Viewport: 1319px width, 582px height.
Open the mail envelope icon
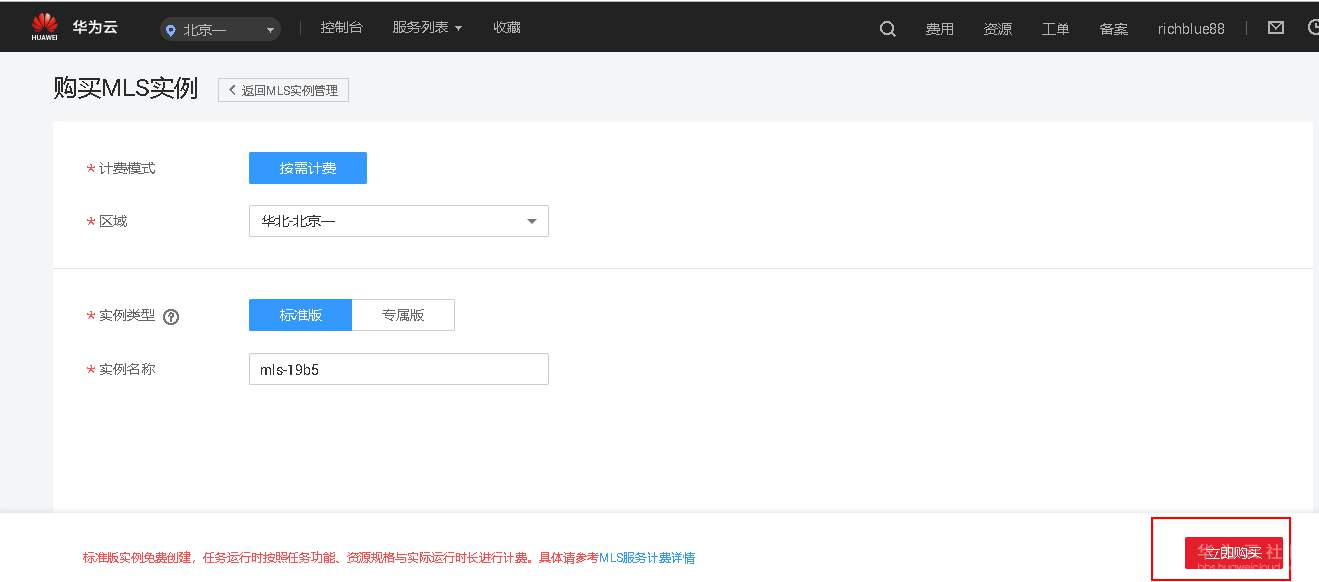pyautogui.click(x=1276, y=28)
